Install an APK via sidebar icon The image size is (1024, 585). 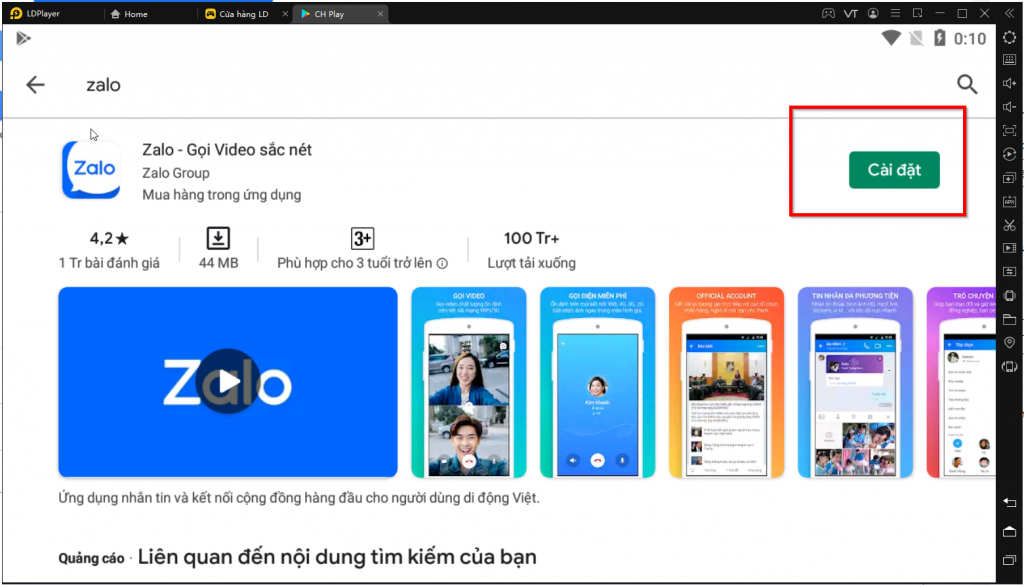coord(1010,201)
